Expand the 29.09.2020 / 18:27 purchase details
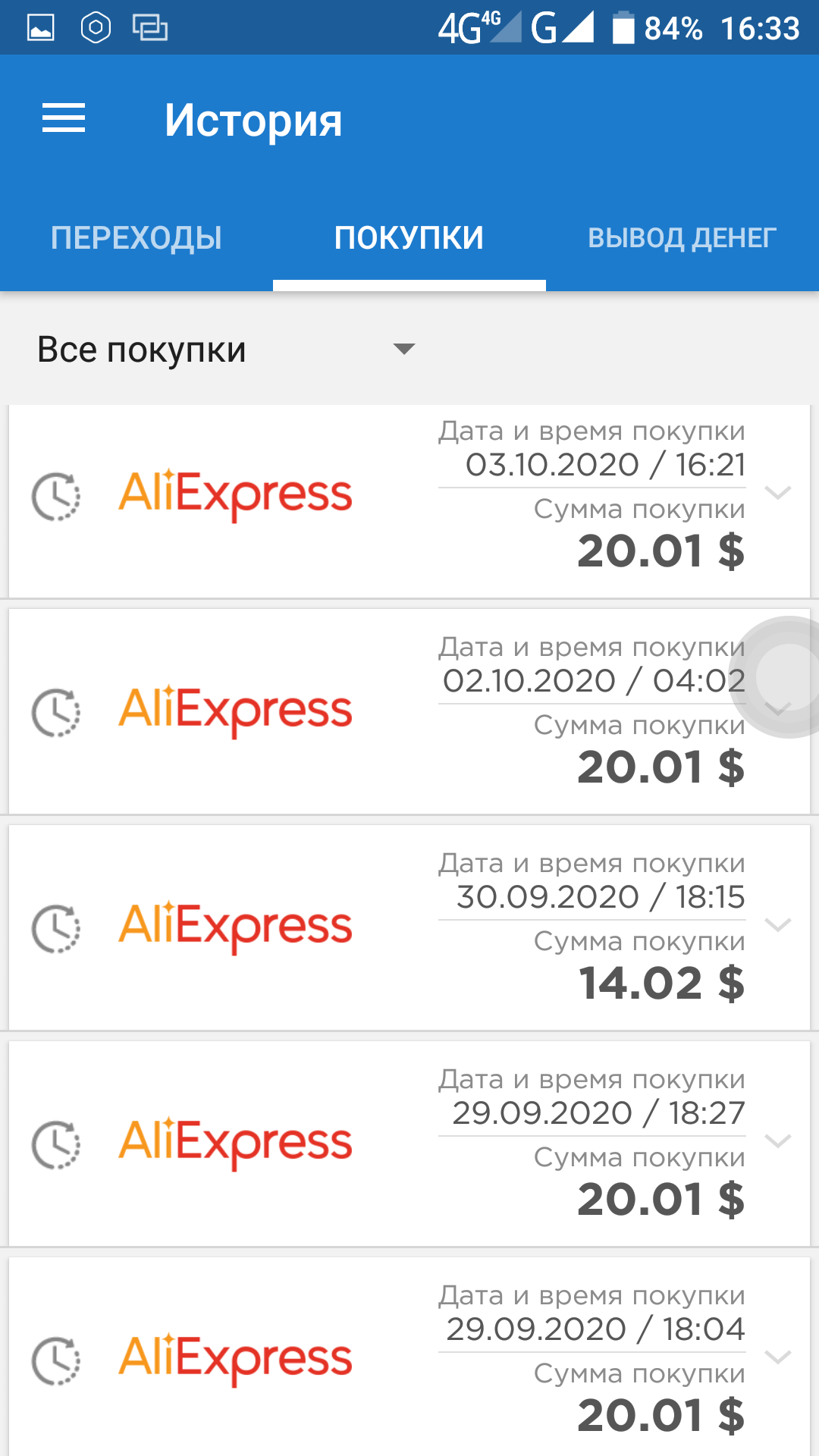This screenshot has width=819, height=1456. tap(778, 1141)
